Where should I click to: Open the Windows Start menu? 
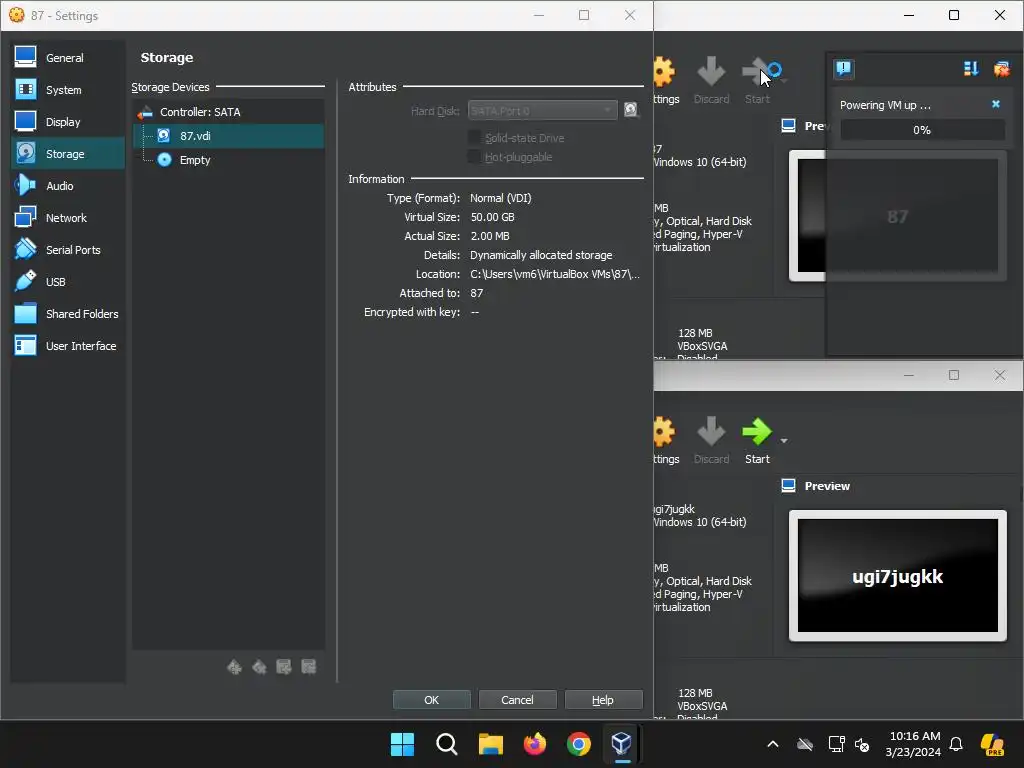402,744
